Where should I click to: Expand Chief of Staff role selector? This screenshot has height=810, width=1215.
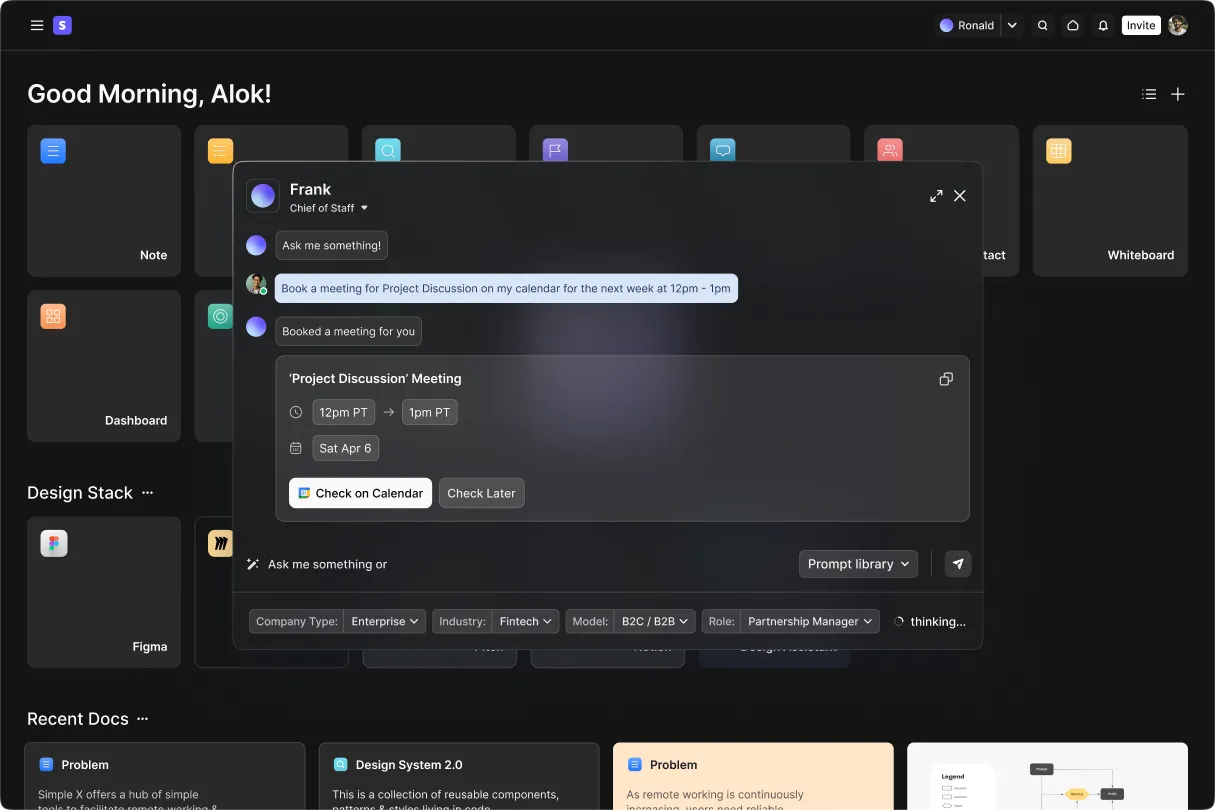329,208
